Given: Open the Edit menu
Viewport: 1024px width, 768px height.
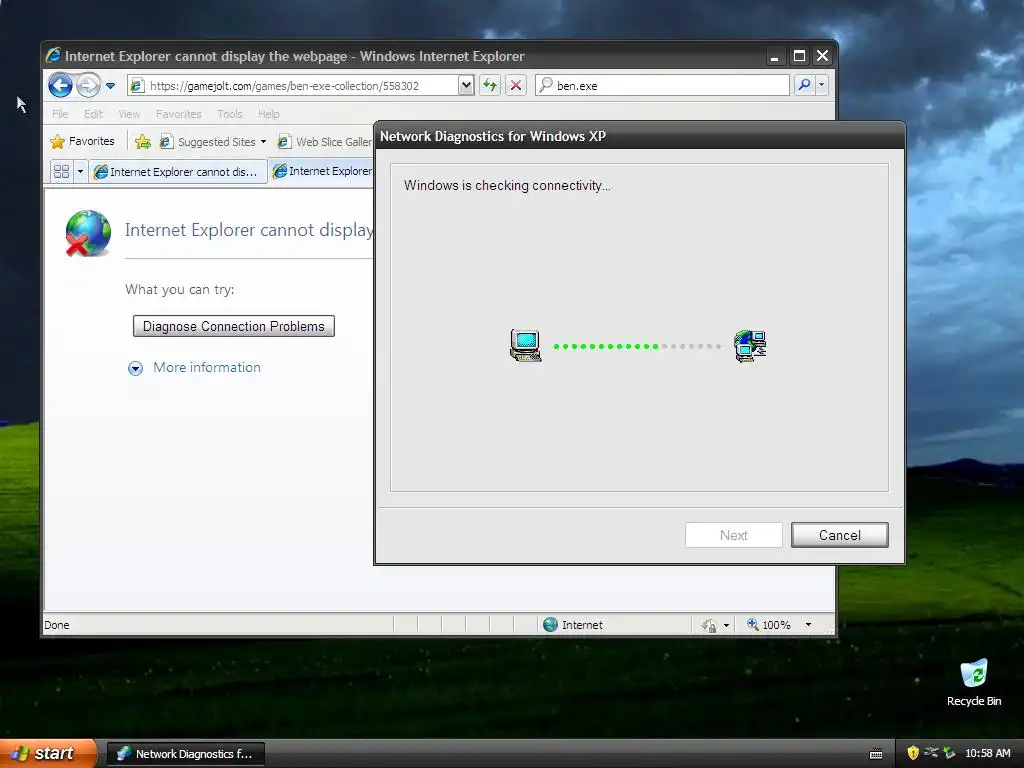Looking at the screenshot, I should tap(93, 114).
